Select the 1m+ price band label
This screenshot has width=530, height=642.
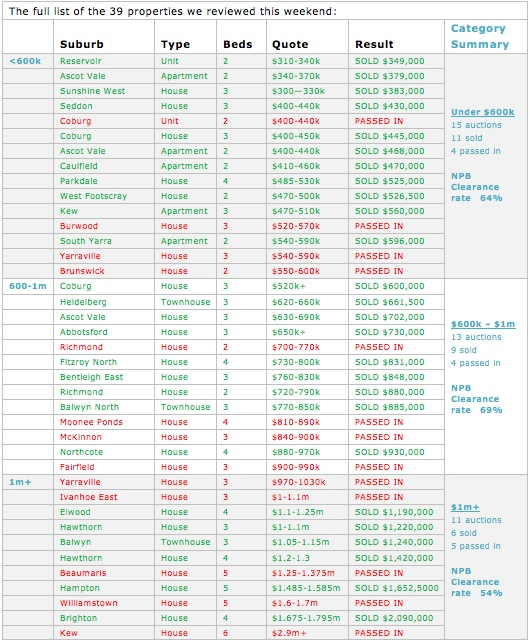click(x=20, y=482)
